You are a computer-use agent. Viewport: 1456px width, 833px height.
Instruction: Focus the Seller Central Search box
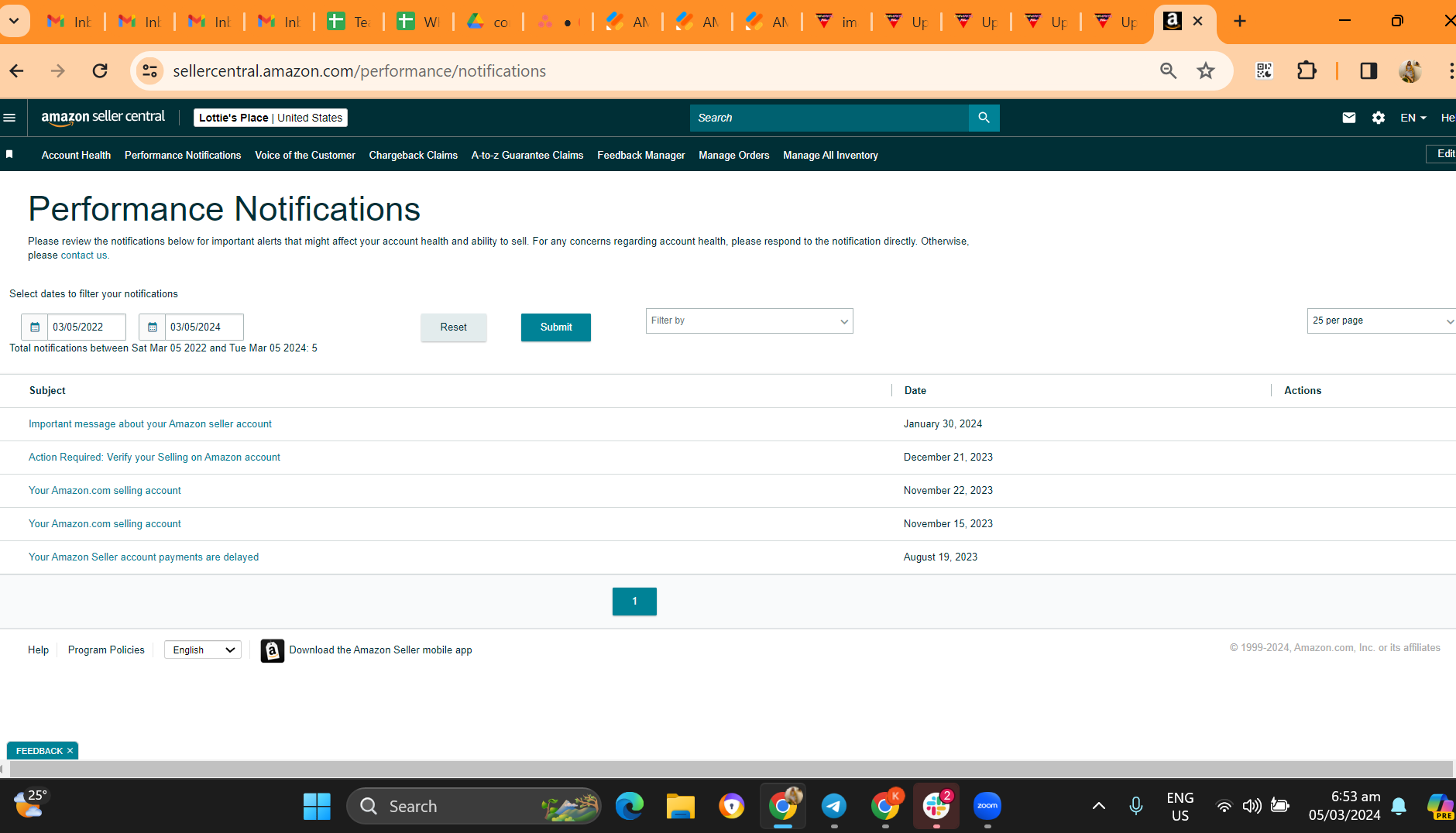829,118
